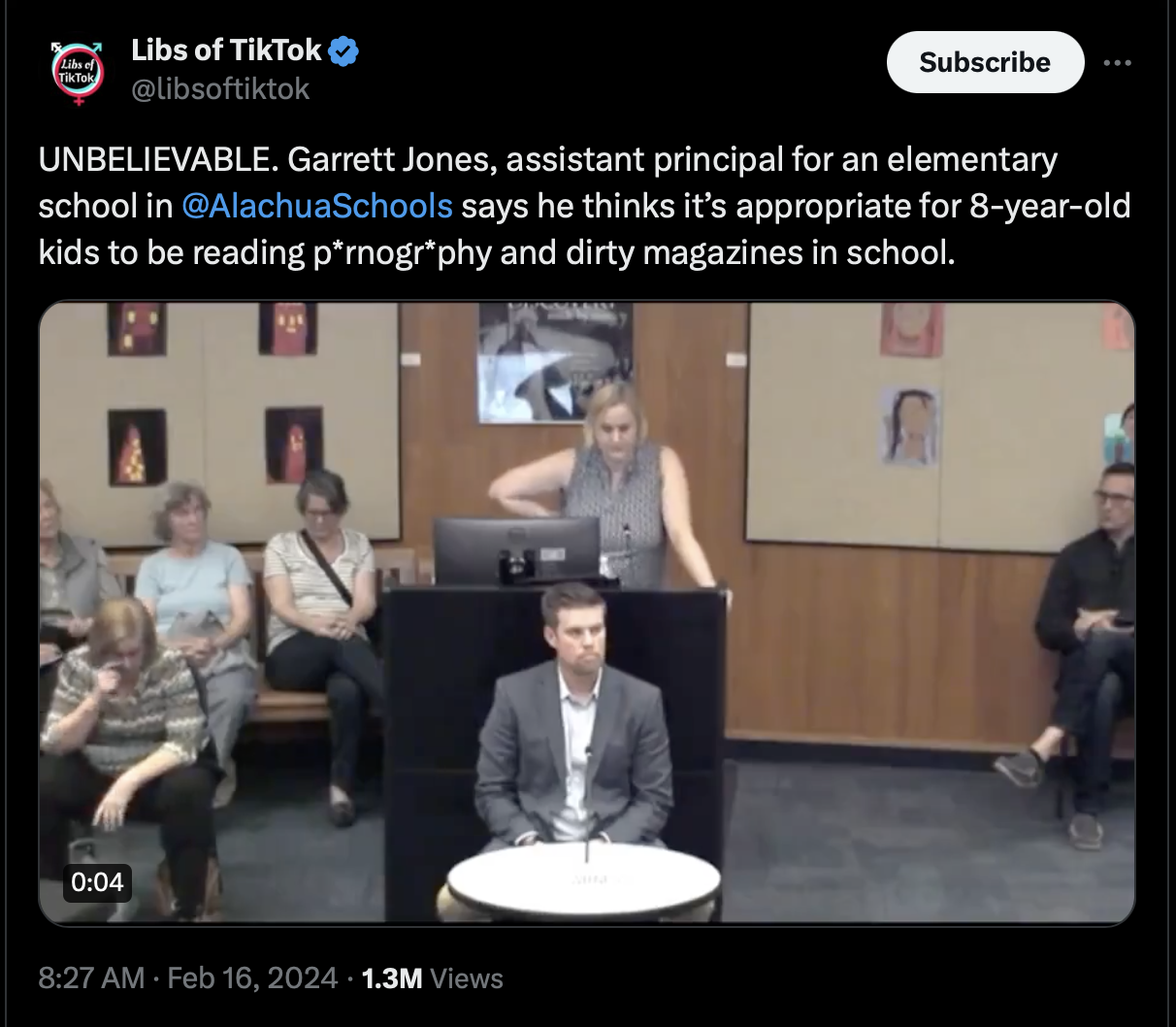Click the Libs of TikTok display name
The width and height of the screenshot is (1176, 1027).
tap(227, 50)
